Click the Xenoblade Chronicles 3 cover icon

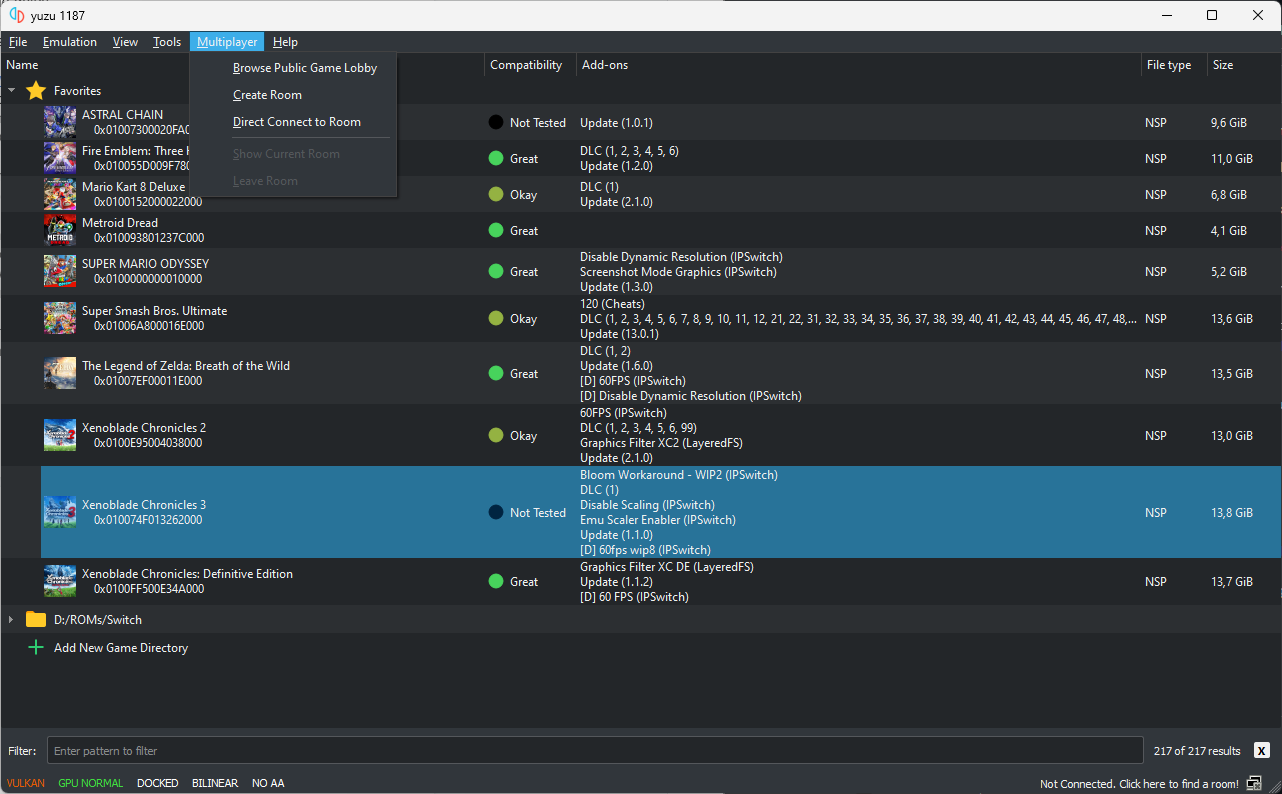(60, 512)
